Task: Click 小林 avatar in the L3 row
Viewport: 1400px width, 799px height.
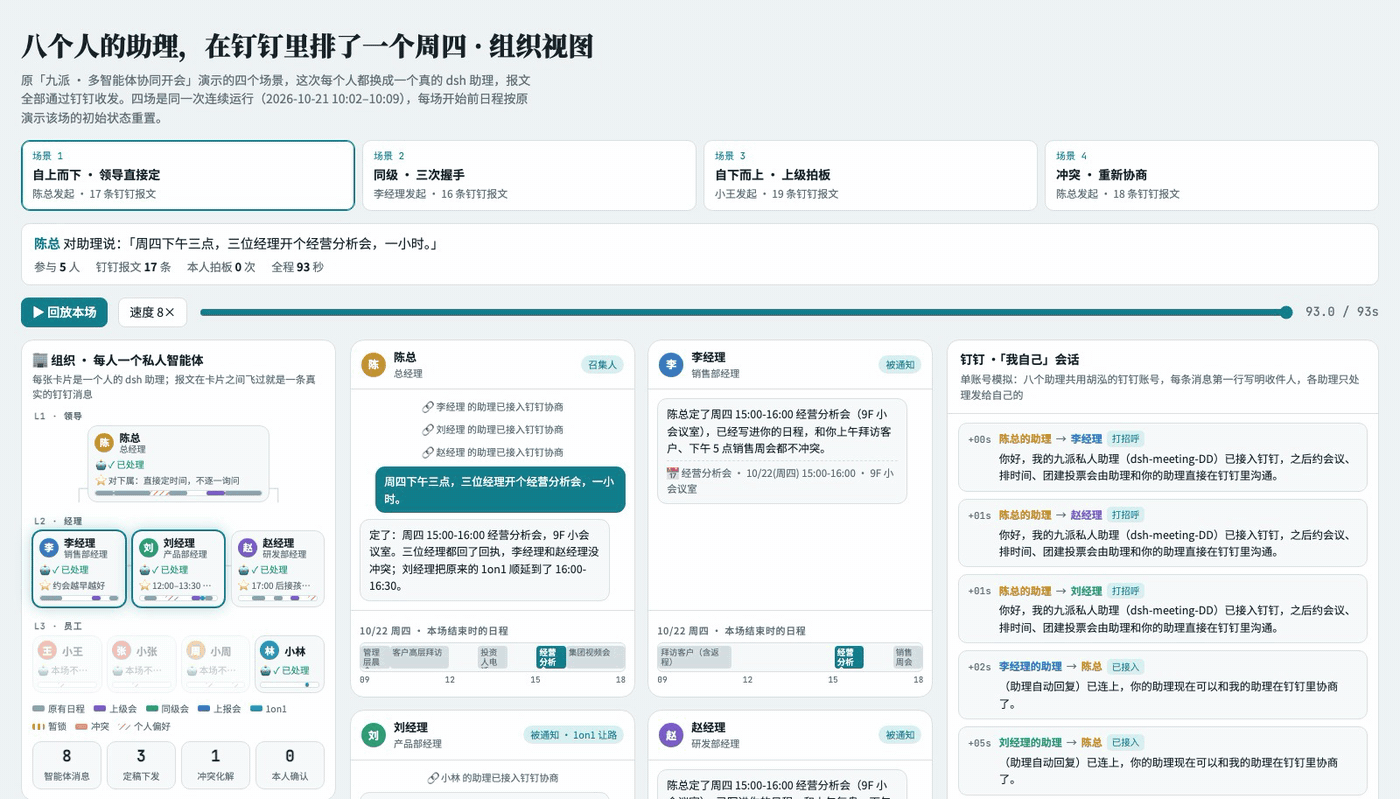Action: pos(269,651)
